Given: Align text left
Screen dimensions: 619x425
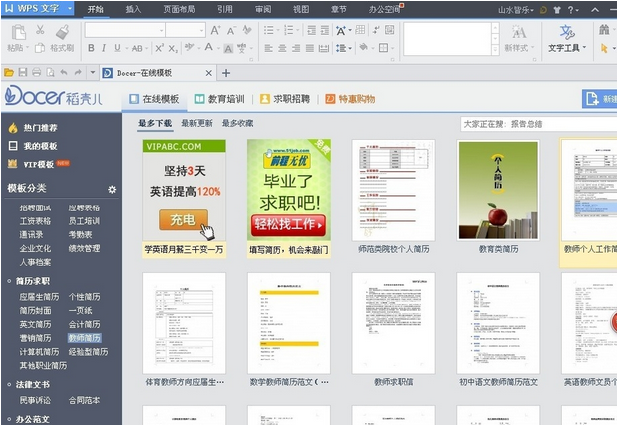Looking at the screenshot, I should (x=268, y=48).
